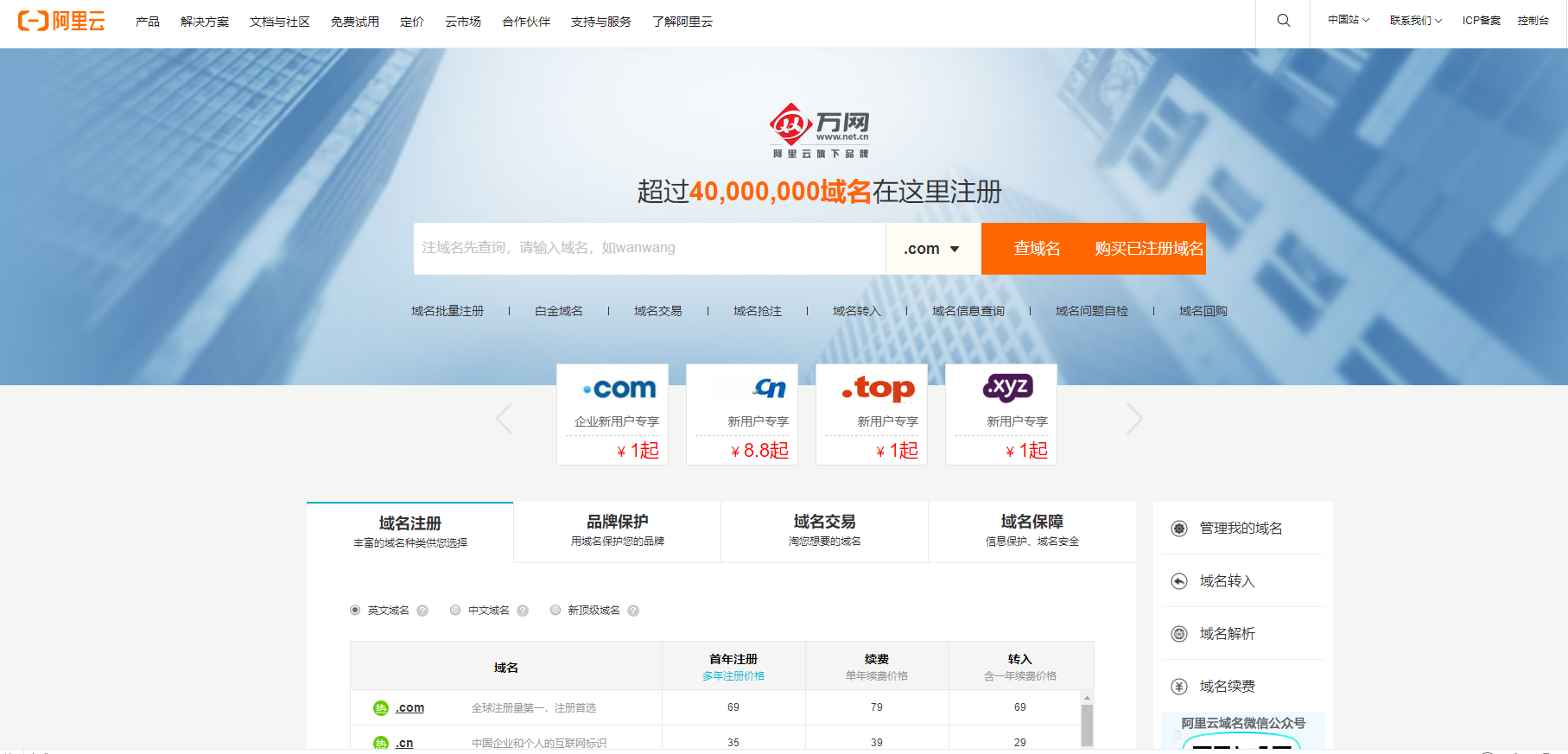Open the 产品 menu in the top navigation
This screenshot has width=1568, height=754.
click(x=147, y=22)
